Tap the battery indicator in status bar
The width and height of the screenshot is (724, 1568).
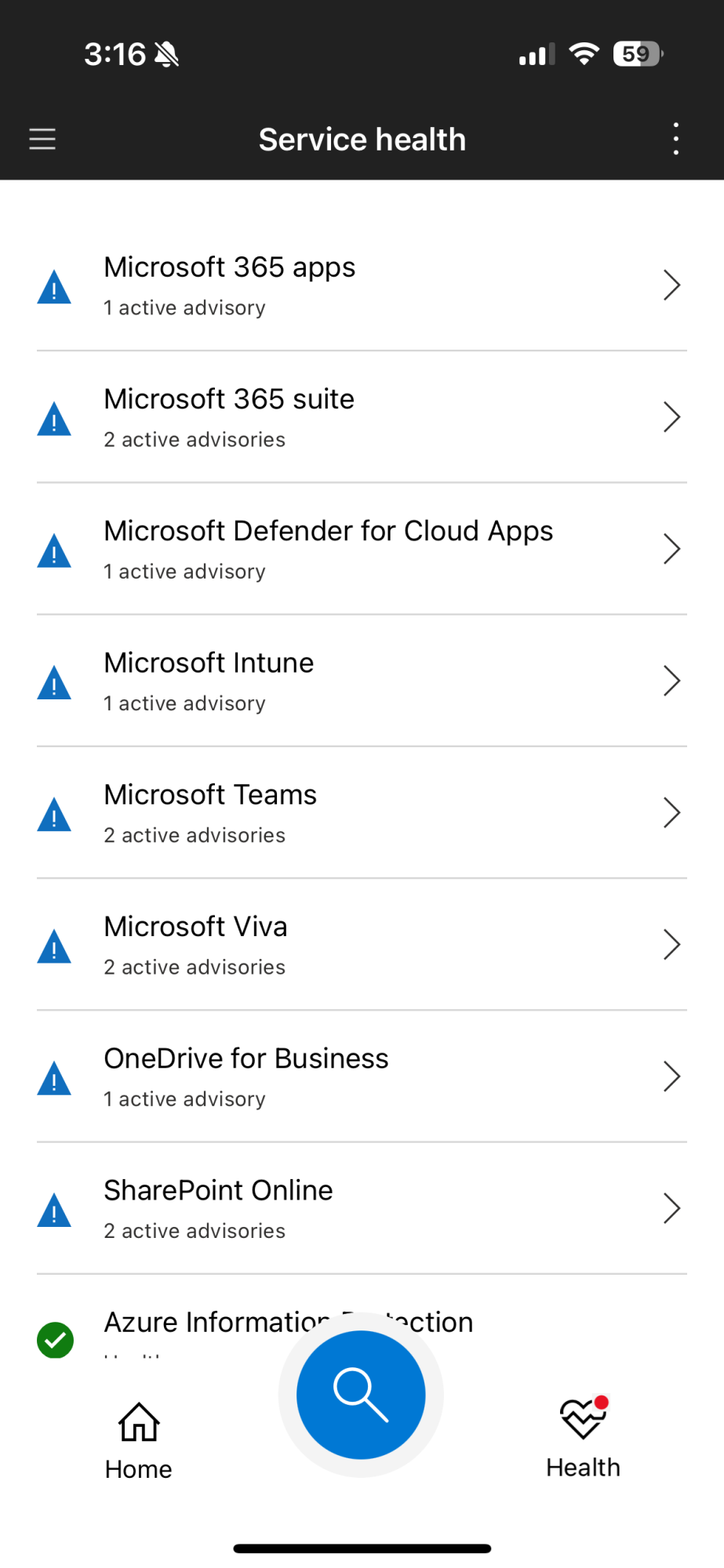coord(638,54)
